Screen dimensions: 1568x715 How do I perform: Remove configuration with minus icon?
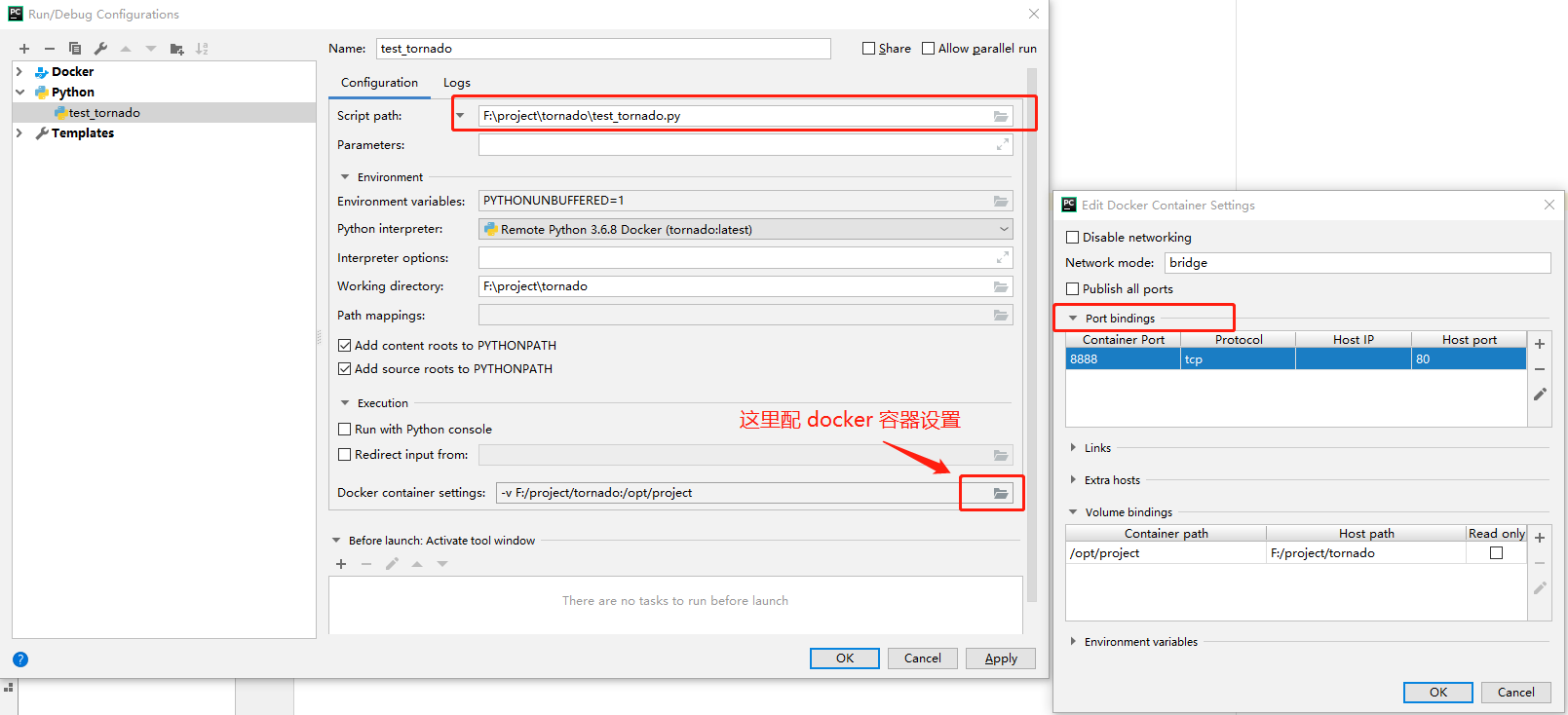(50, 49)
